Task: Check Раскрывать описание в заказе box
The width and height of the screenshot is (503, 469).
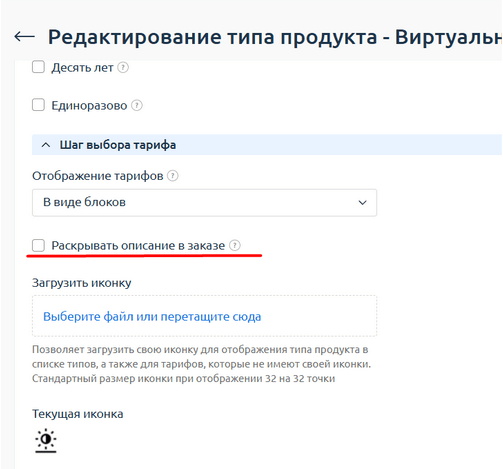Action: point(38,245)
